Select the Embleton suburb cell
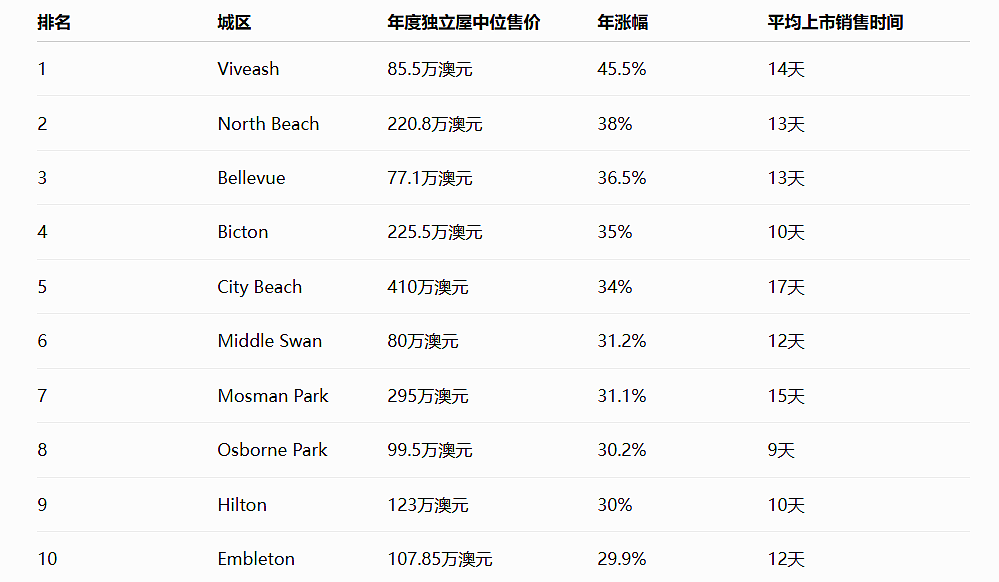Image resolution: width=999 pixels, height=582 pixels. click(256, 559)
